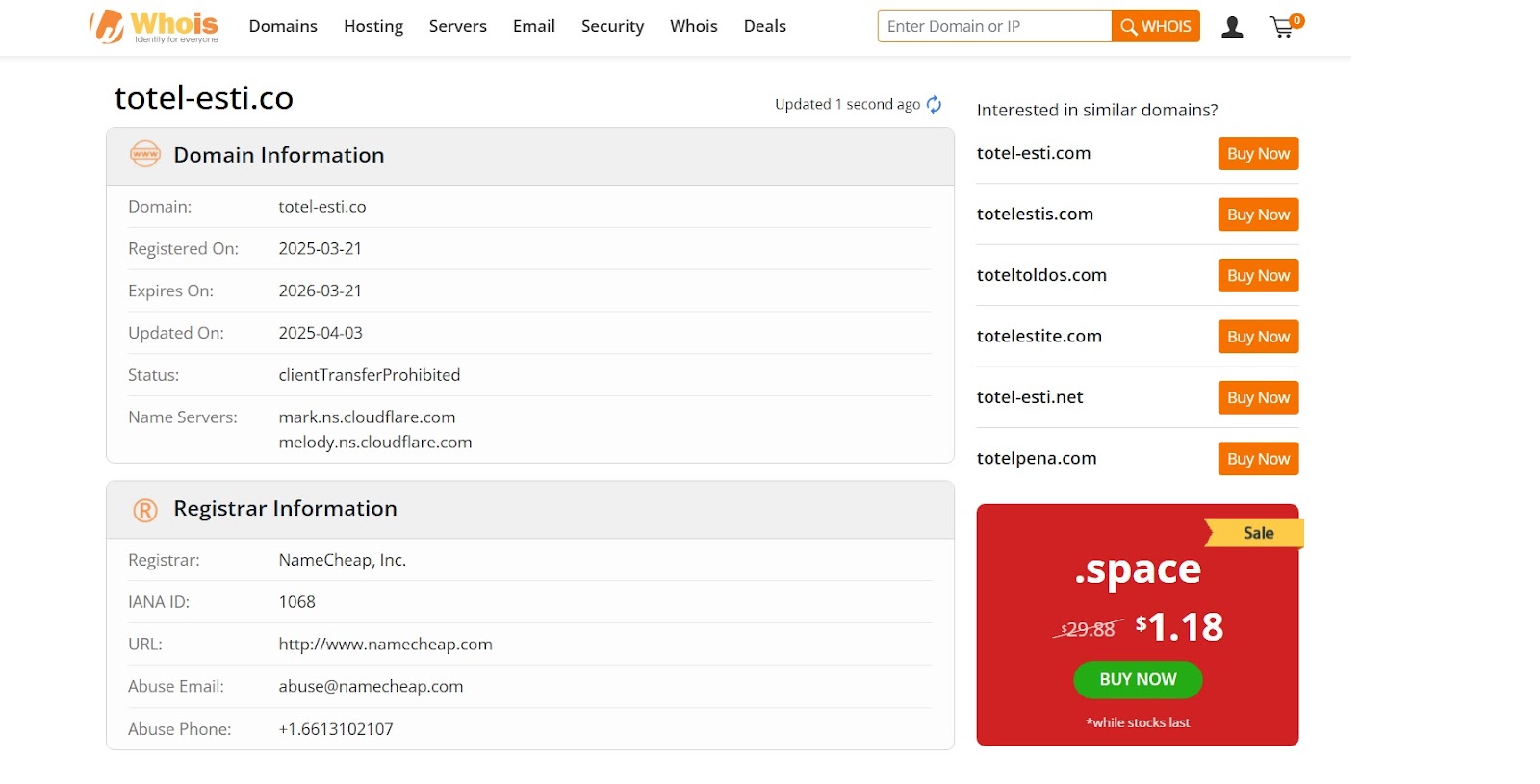The width and height of the screenshot is (1540, 784).
Task: Select the Registered On date 2025-03-21
Action: (x=321, y=248)
